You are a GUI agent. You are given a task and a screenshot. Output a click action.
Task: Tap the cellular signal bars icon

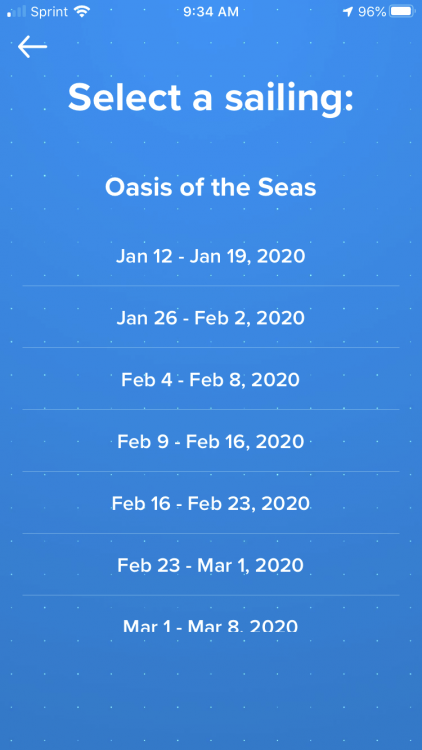click(x=16, y=12)
